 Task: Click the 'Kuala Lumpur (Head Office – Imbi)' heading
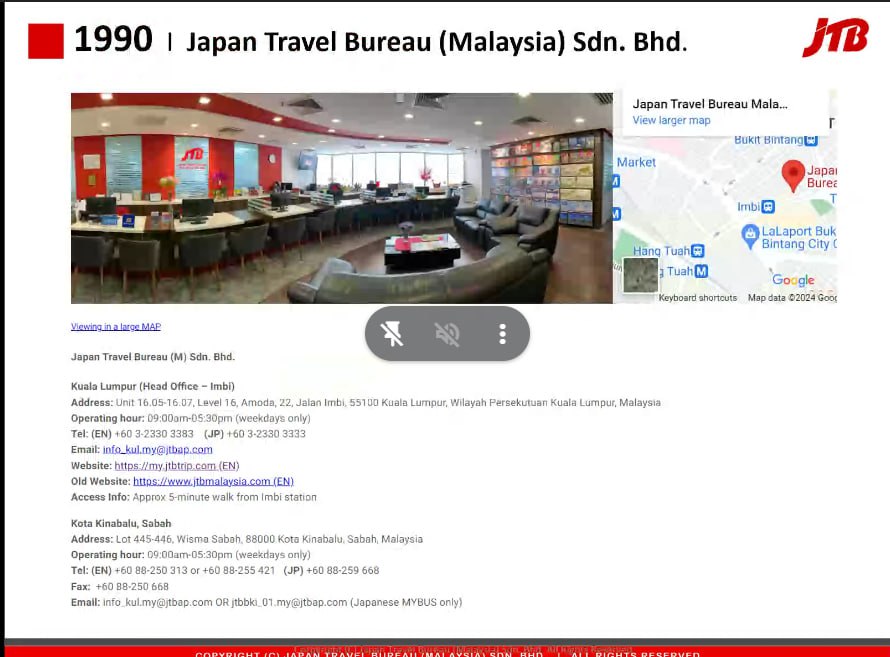tap(153, 386)
